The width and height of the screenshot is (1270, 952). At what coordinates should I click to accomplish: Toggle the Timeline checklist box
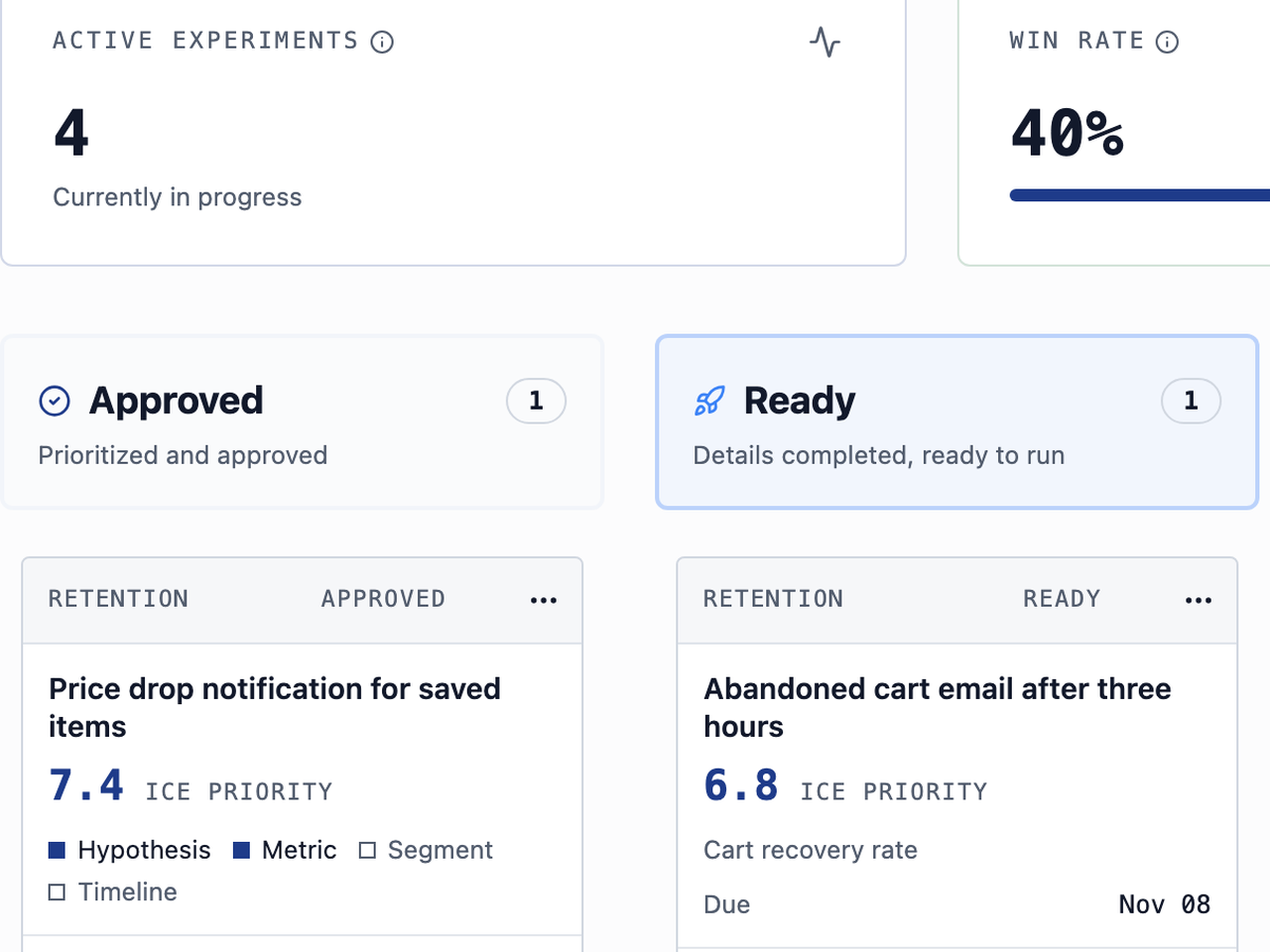coord(57,892)
